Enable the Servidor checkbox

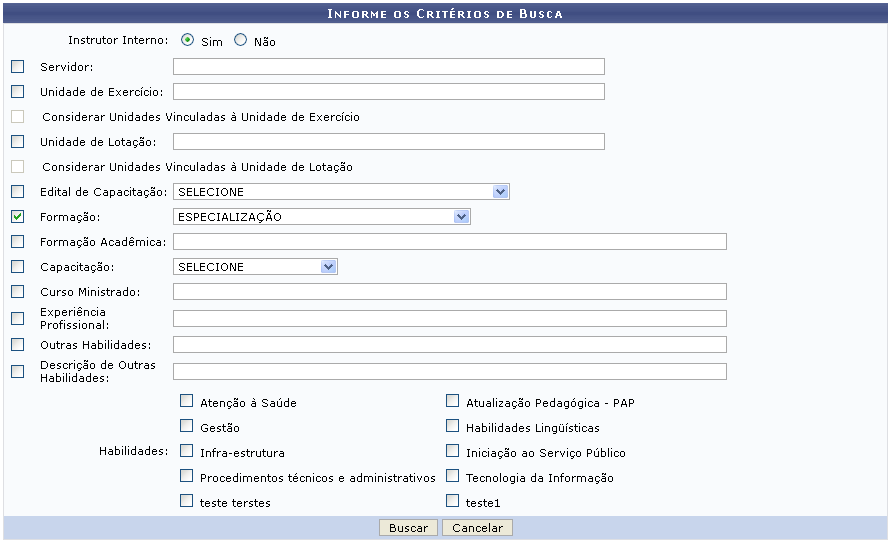(17, 67)
